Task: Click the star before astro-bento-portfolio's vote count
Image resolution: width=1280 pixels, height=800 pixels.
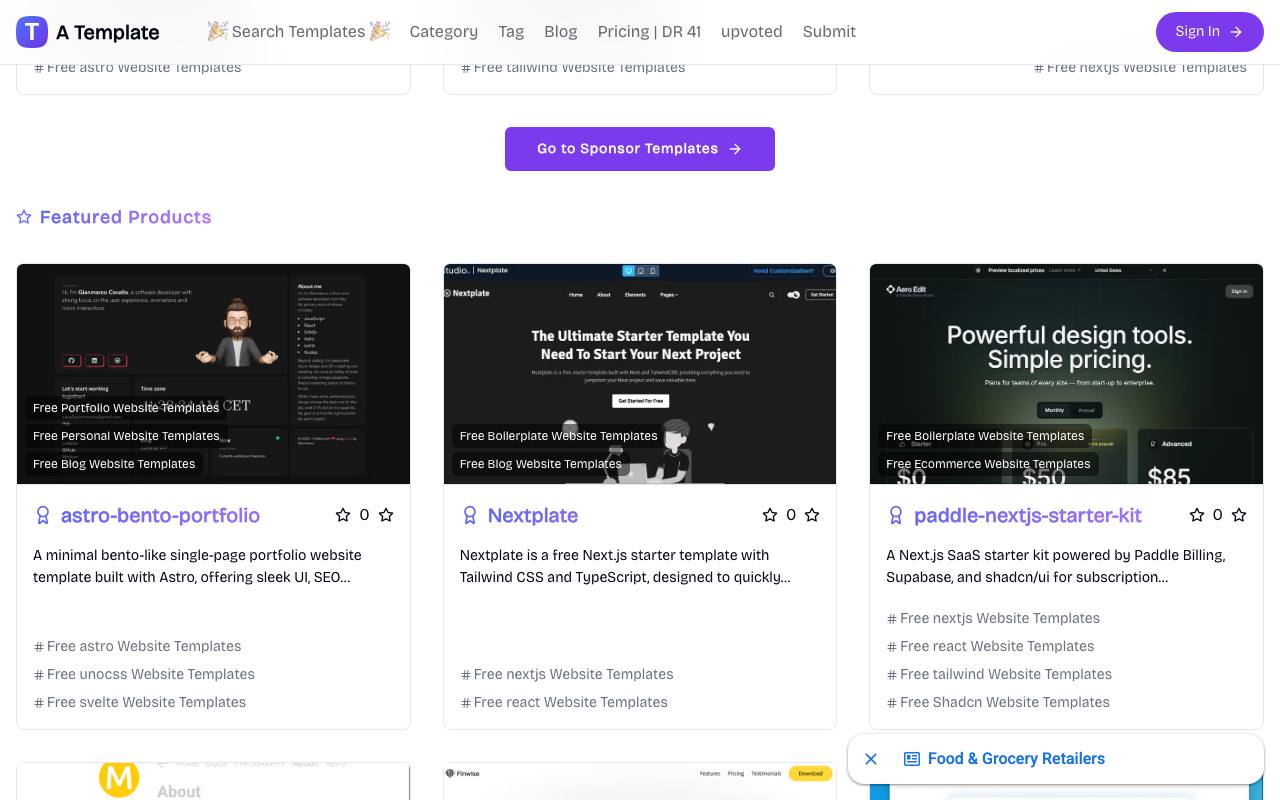Action: click(343, 515)
